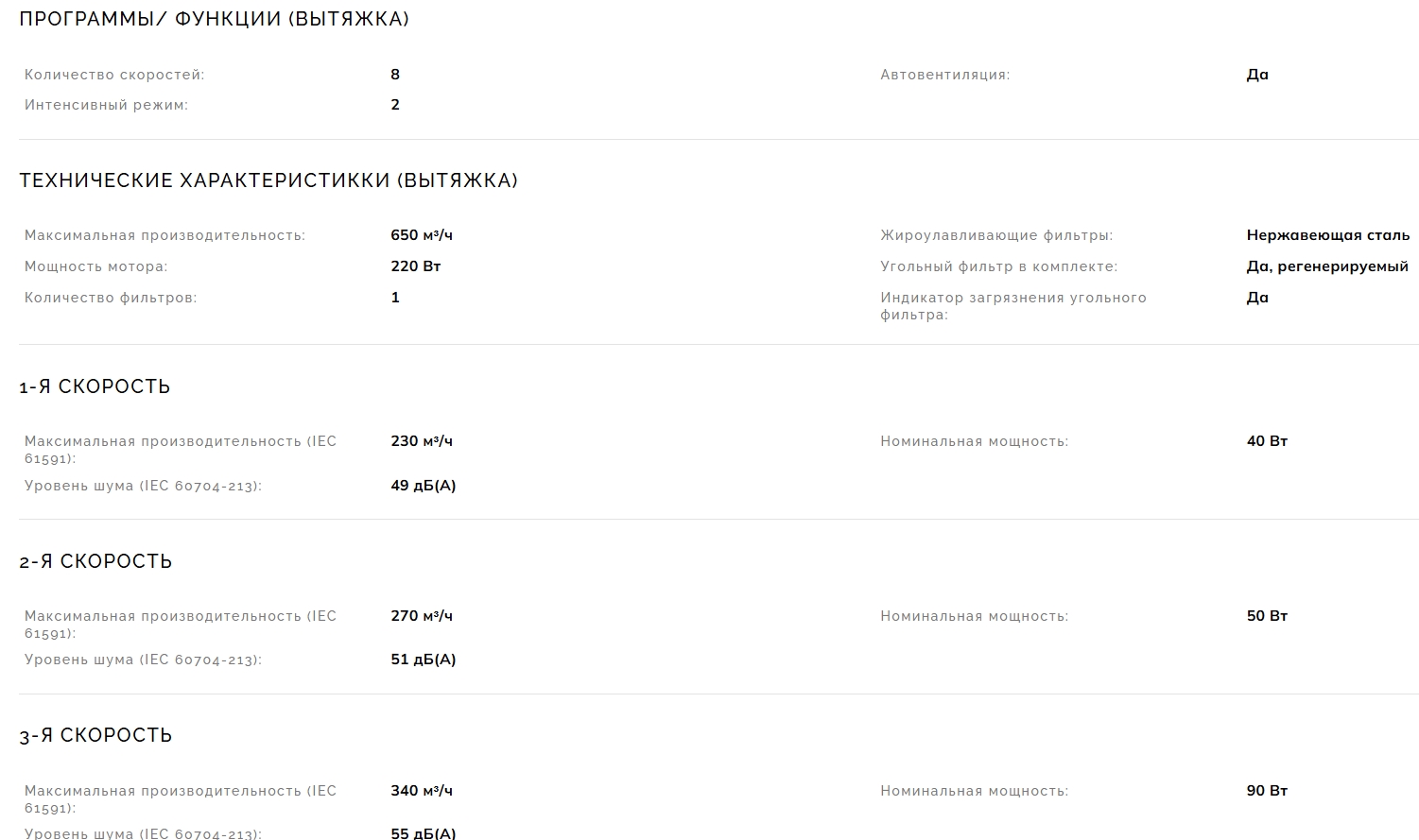
Task: Click the 650 м³/ч maximum performance value
Action: tap(422, 235)
